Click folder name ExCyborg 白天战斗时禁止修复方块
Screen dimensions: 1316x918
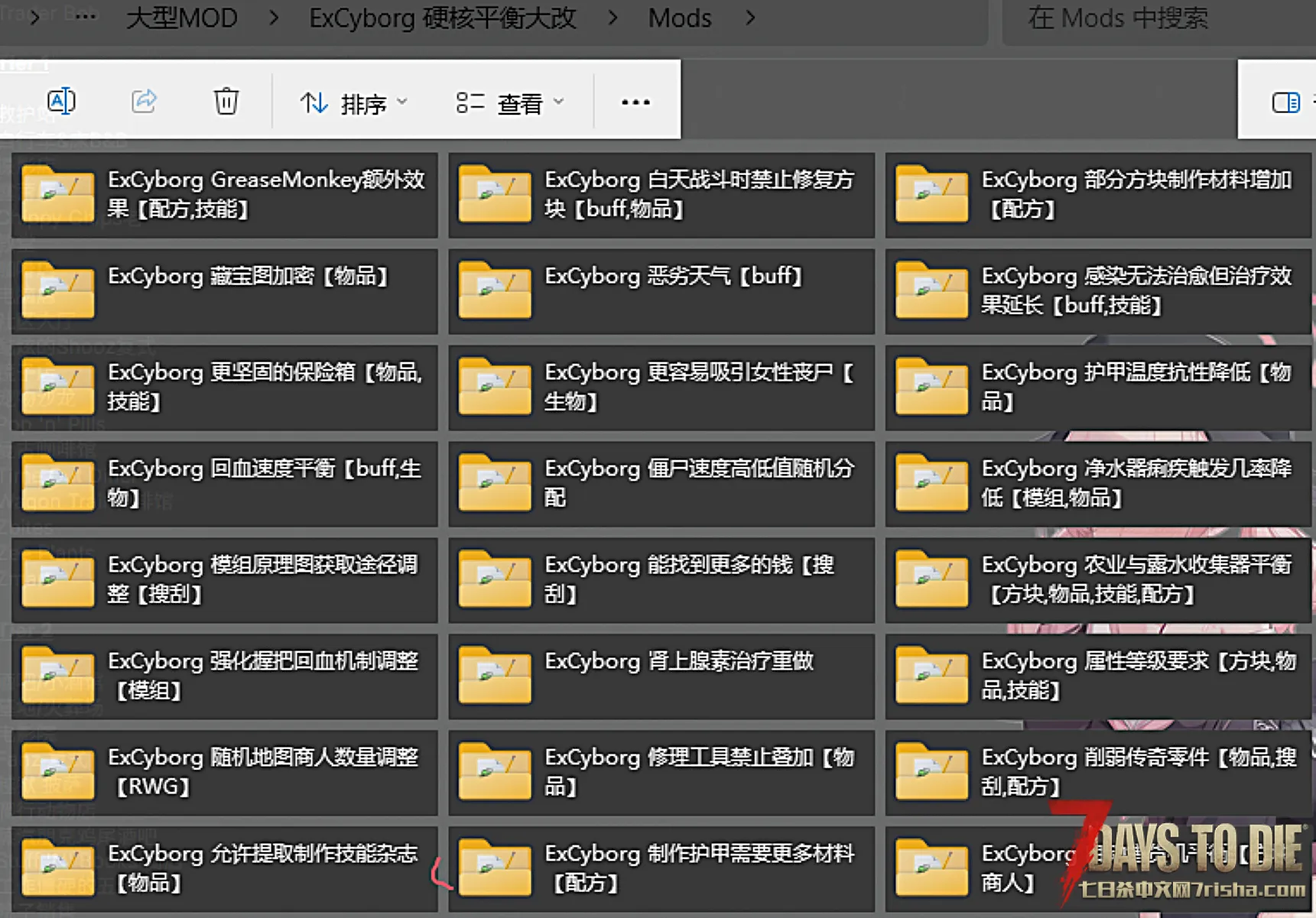[x=700, y=193]
